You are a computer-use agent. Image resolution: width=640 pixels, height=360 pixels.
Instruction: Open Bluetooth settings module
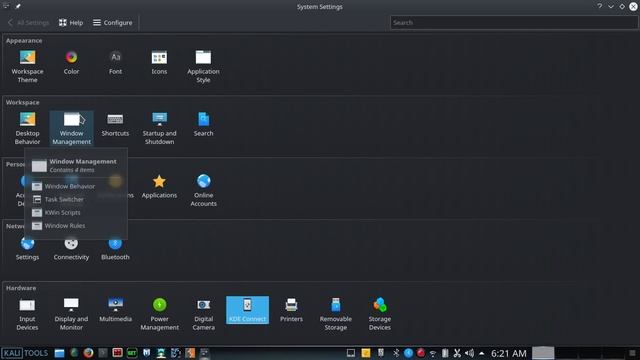coord(115,249)
